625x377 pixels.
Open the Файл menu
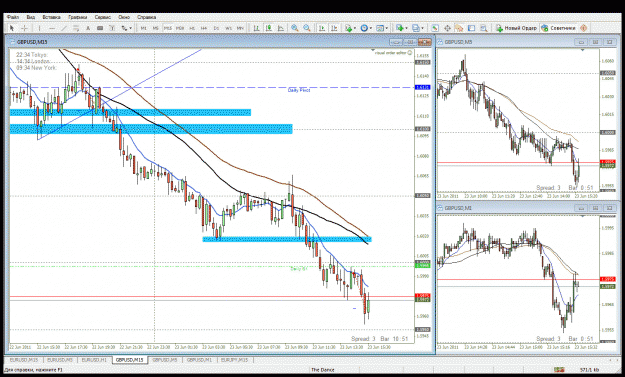pyautogui.click(x=13, y=17)
